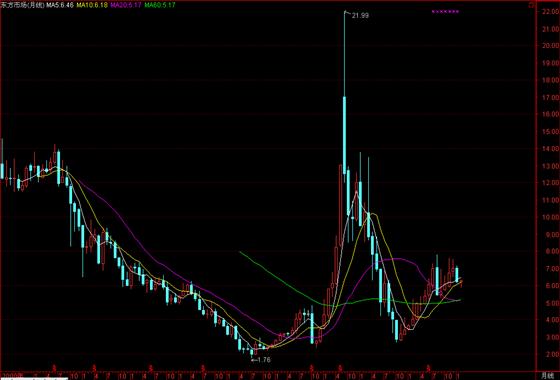Click the first red event marker on time axis
The image size is (560, 380).
54,367
